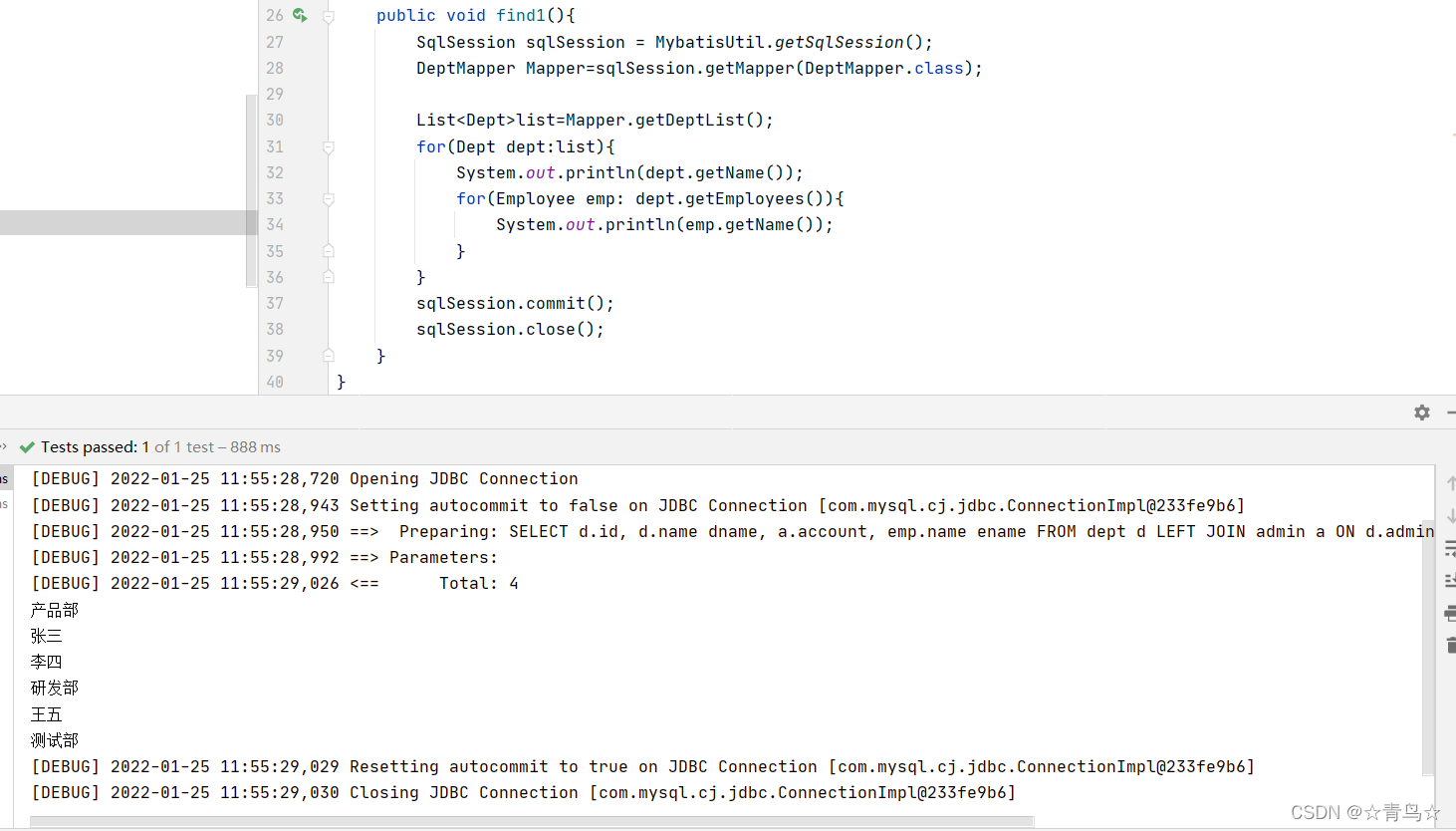Viewport: 1456px width, 831px height.
Task: Click line number 27 in gutter
Action: click(275, 42)
